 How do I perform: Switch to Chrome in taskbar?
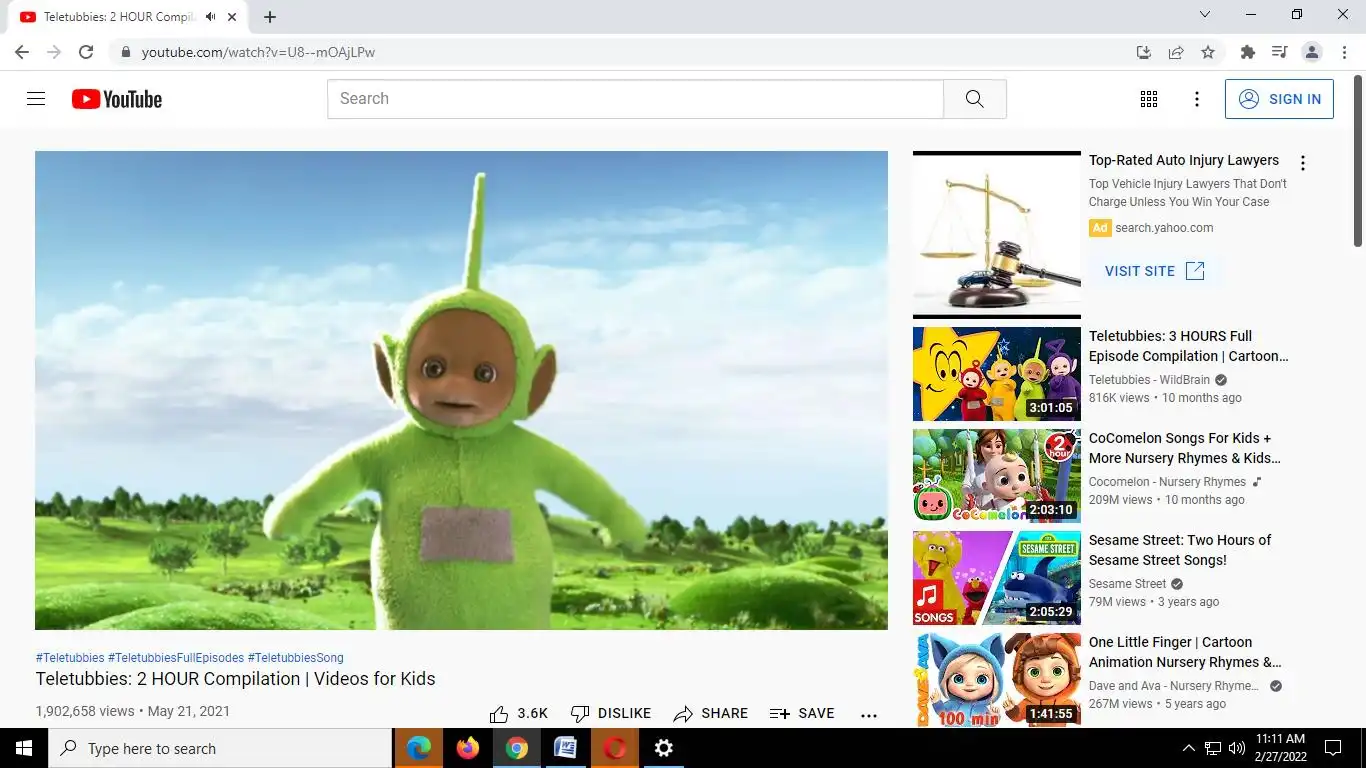[x=517, y=748]
